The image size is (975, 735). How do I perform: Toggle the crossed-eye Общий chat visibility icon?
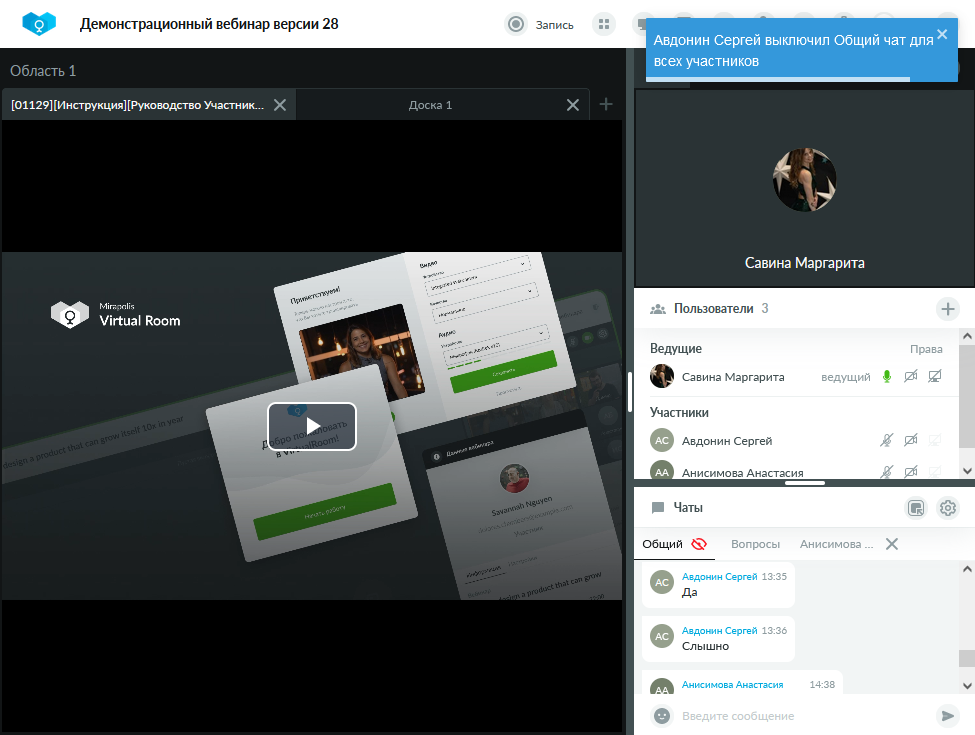(699, 544)
